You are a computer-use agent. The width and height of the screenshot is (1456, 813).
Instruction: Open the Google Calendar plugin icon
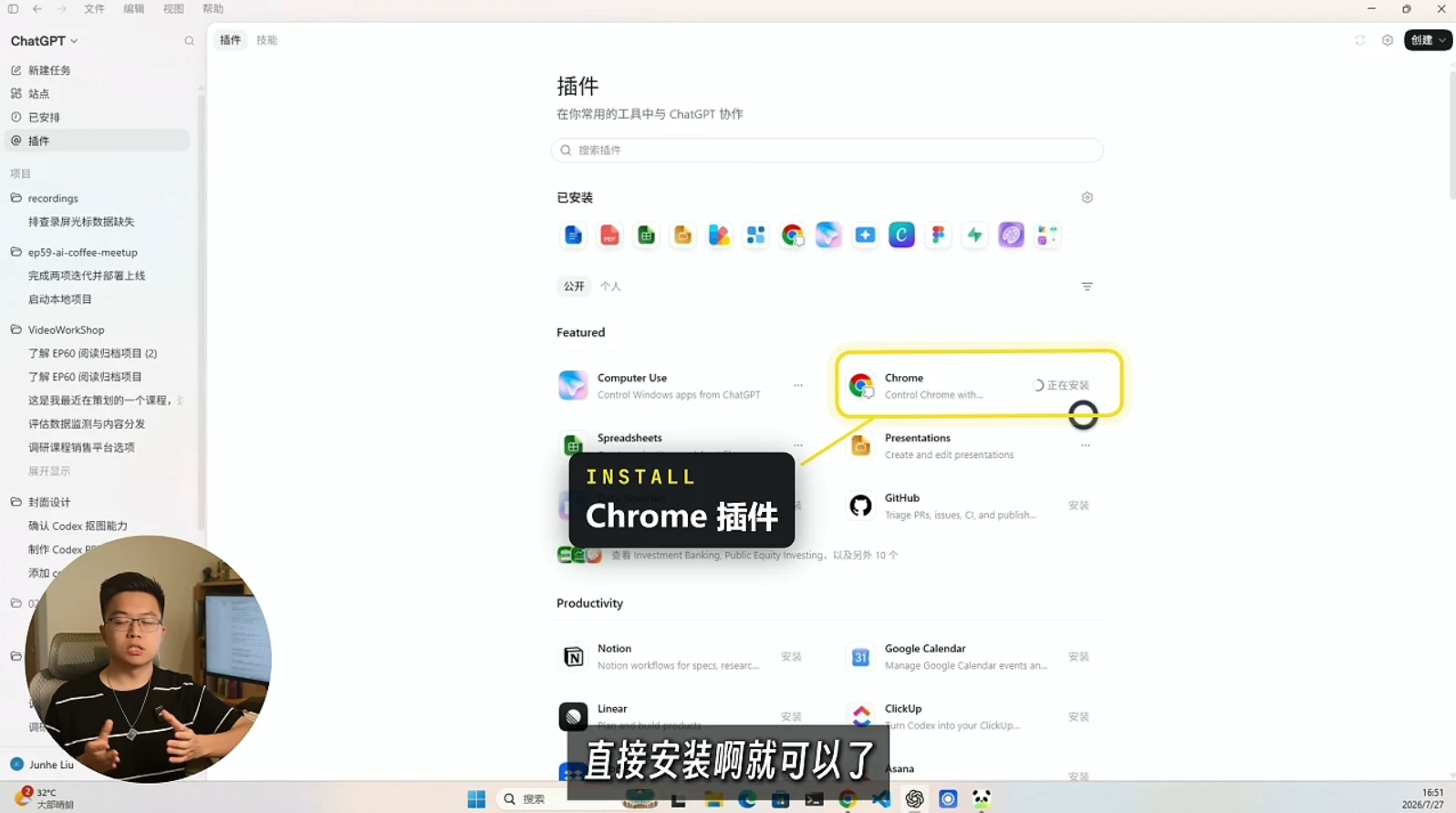click(x=860, y=657)
